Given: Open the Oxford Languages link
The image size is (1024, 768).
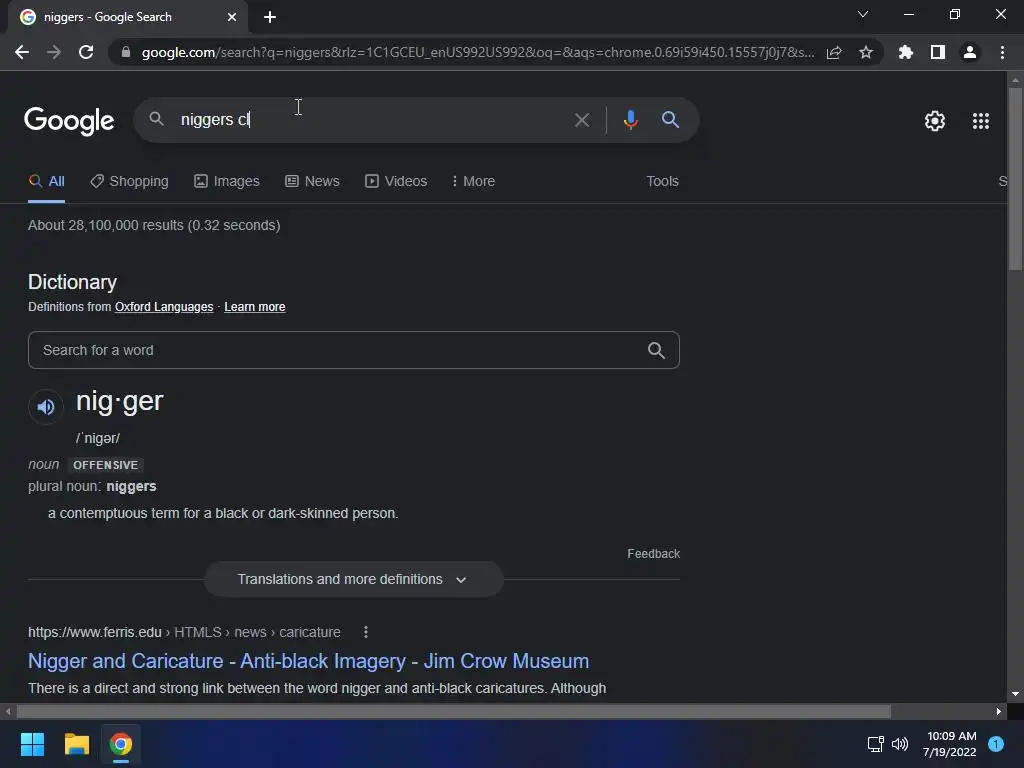Looking at the screenshot, I should [164, 307].
